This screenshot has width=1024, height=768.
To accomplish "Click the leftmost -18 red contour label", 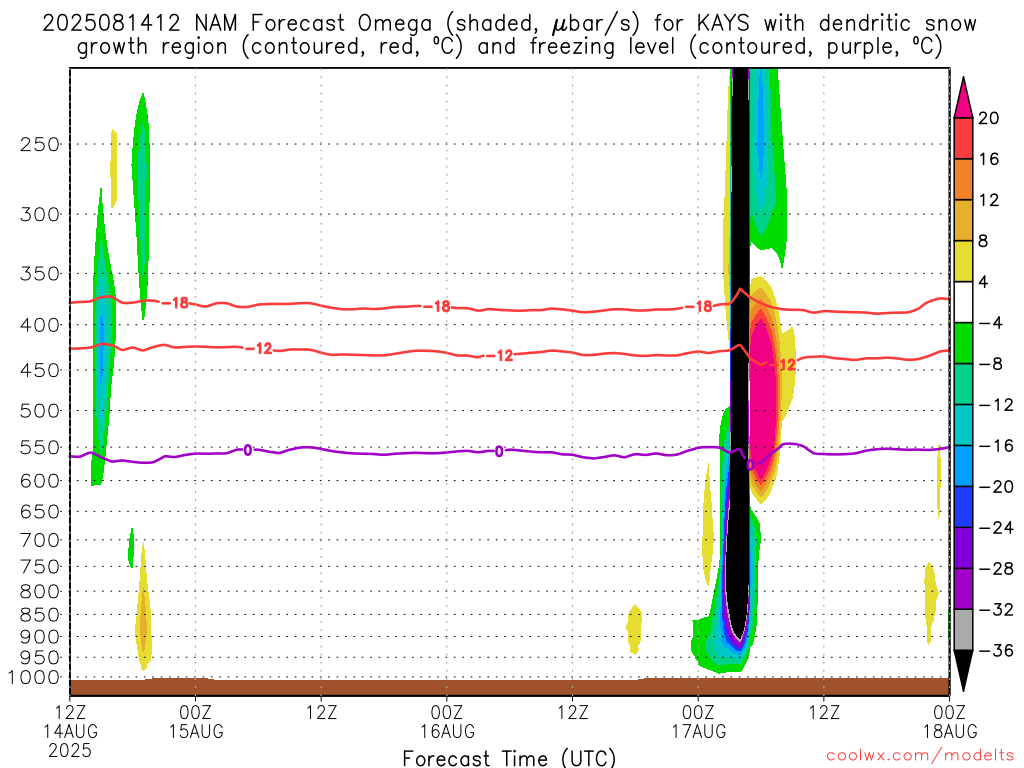I will tap(175, 303).
